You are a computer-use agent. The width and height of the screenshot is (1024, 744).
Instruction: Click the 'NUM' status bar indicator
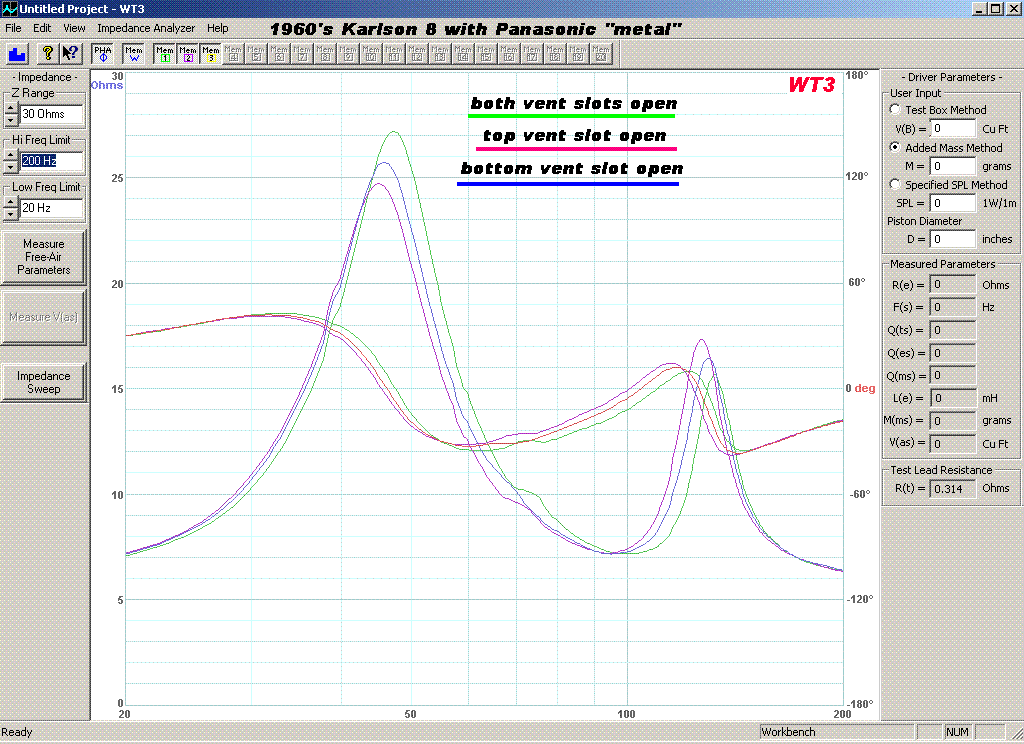pos(957,732)
